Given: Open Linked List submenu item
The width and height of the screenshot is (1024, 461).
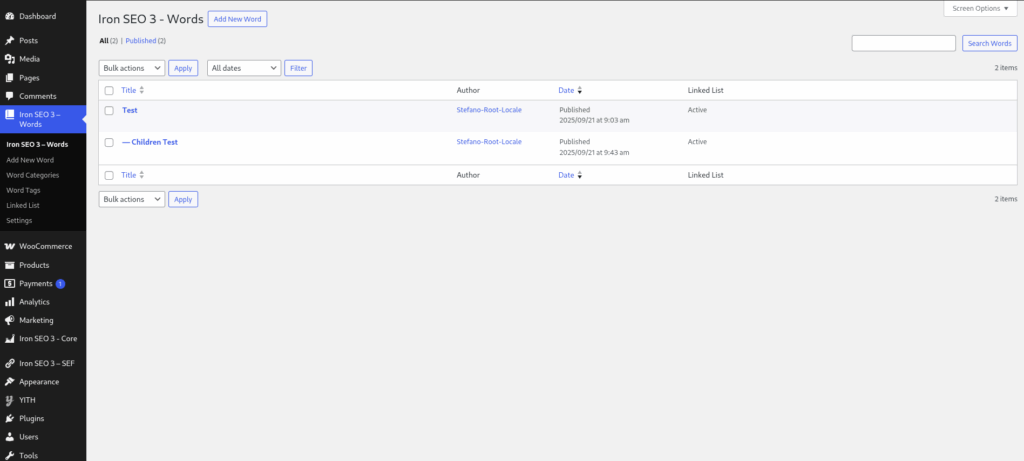Looking at the screenshot, I should point(23,205).
